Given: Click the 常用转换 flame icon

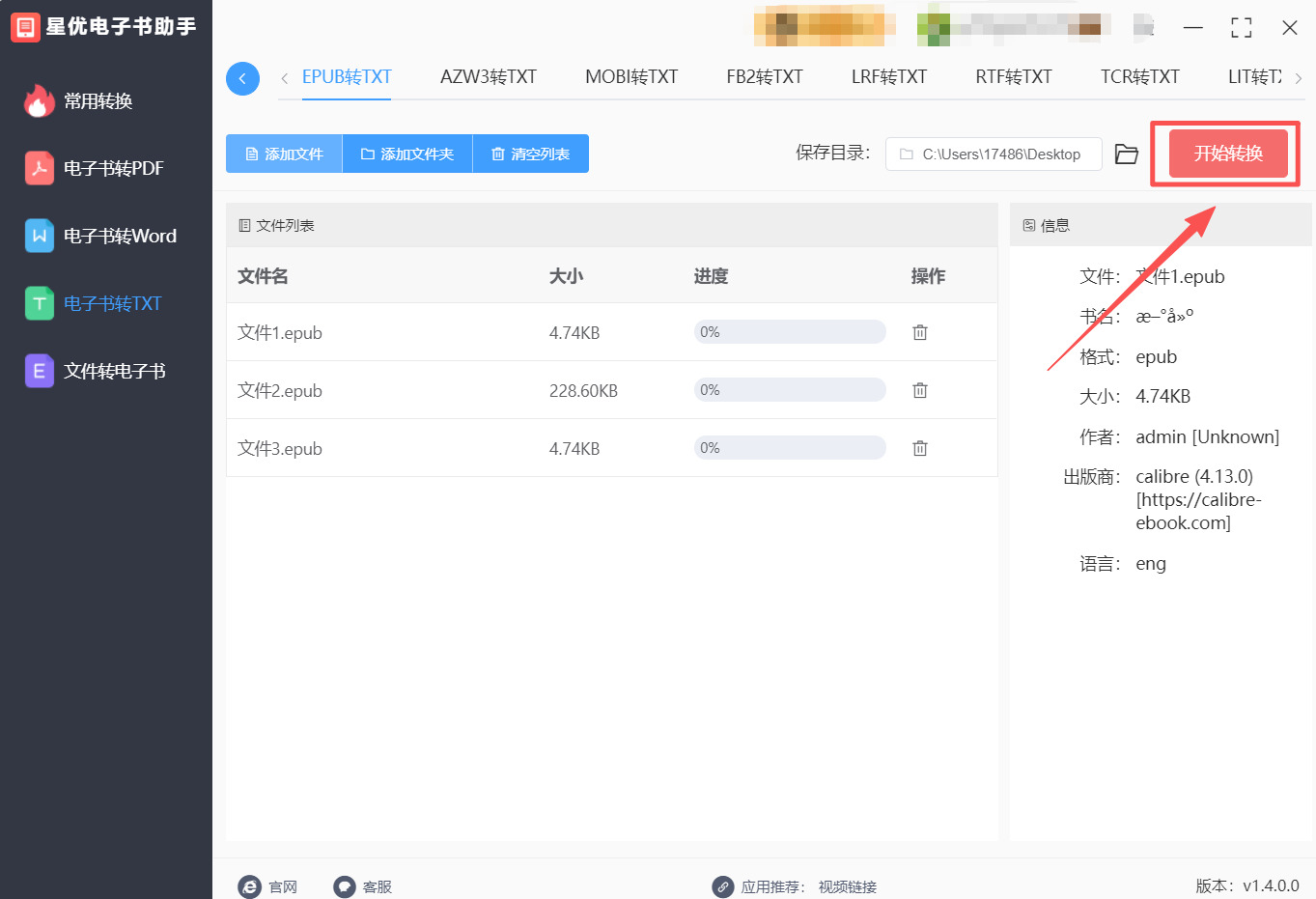Looking at the screenshot, I should 39,99.
